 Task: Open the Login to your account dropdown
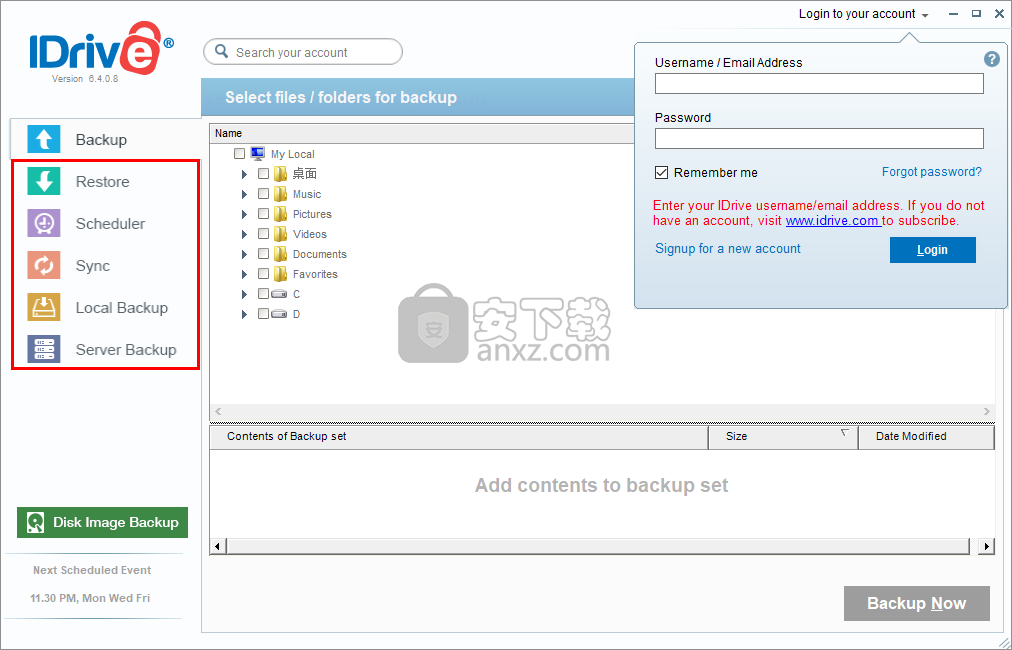[864, 14]
